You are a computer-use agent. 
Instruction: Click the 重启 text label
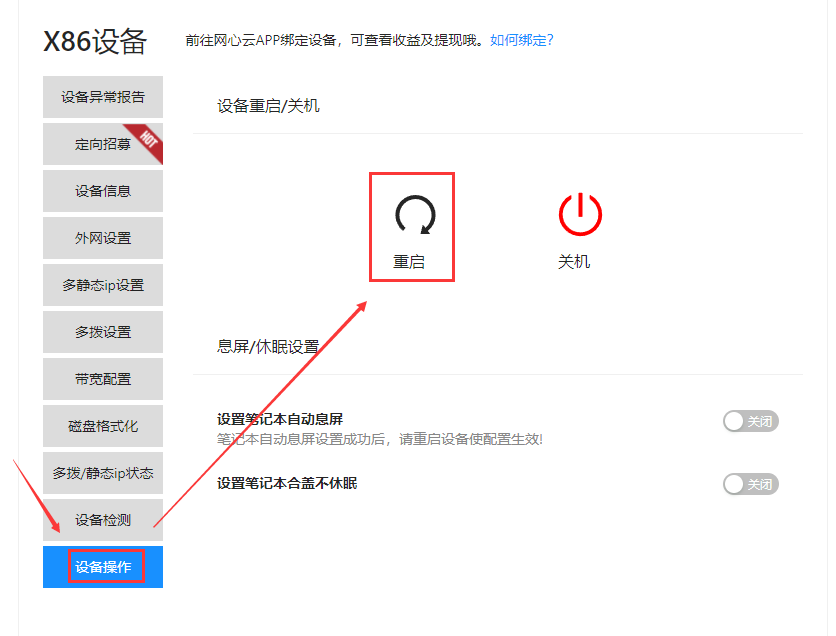point(409,262)
